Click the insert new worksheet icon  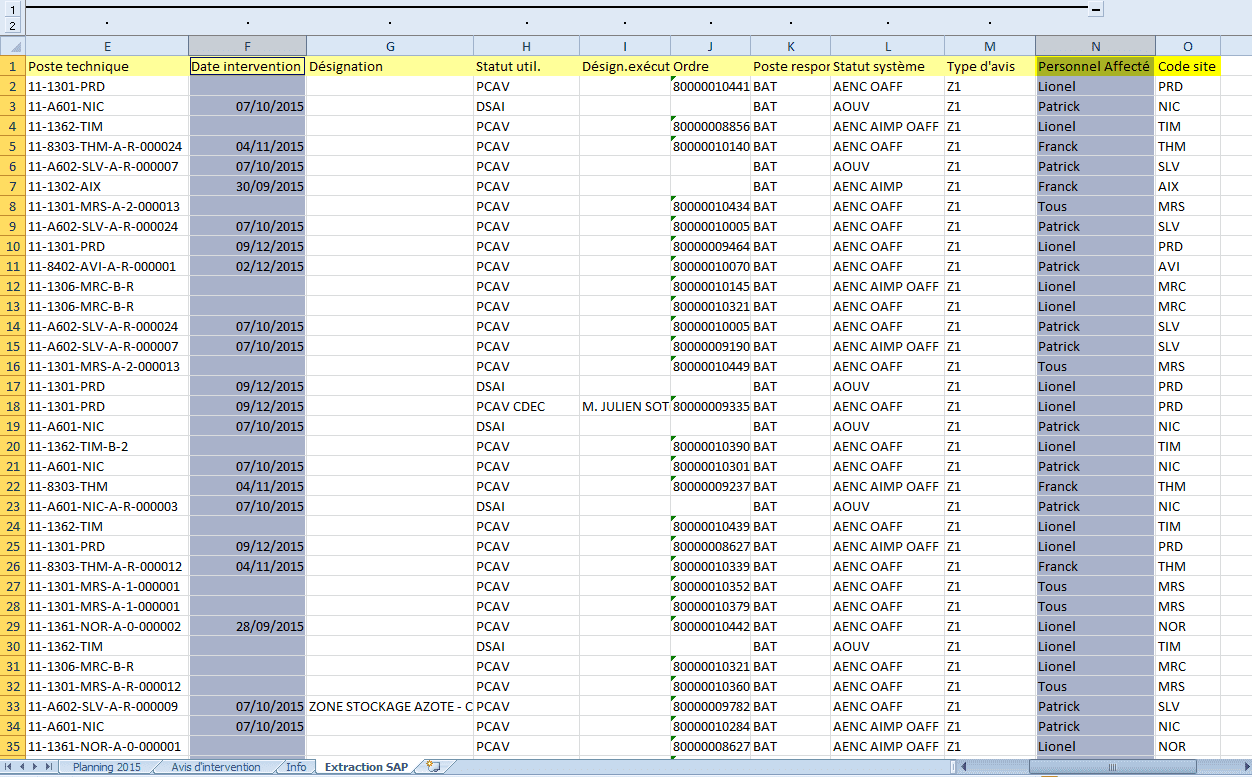point(433,767)
